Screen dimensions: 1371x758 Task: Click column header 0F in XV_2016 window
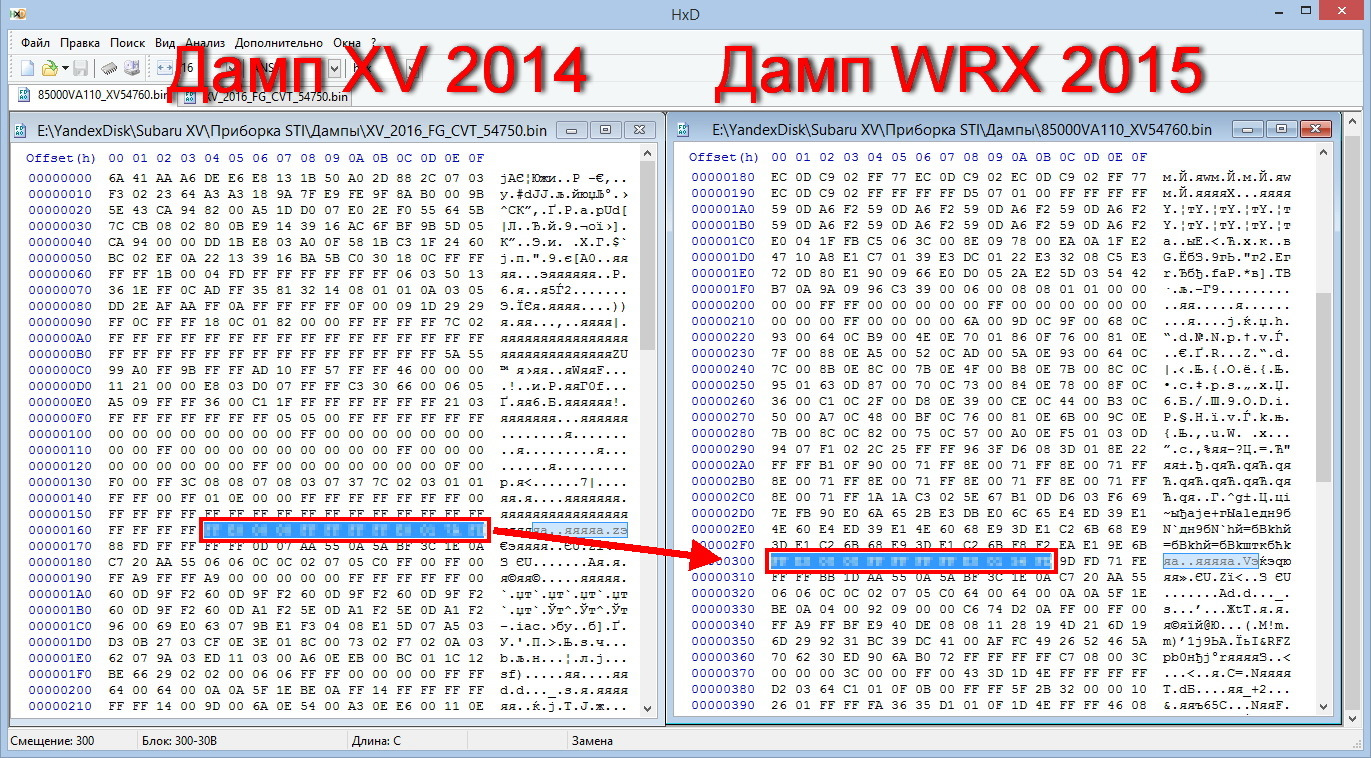pos(476,157)
